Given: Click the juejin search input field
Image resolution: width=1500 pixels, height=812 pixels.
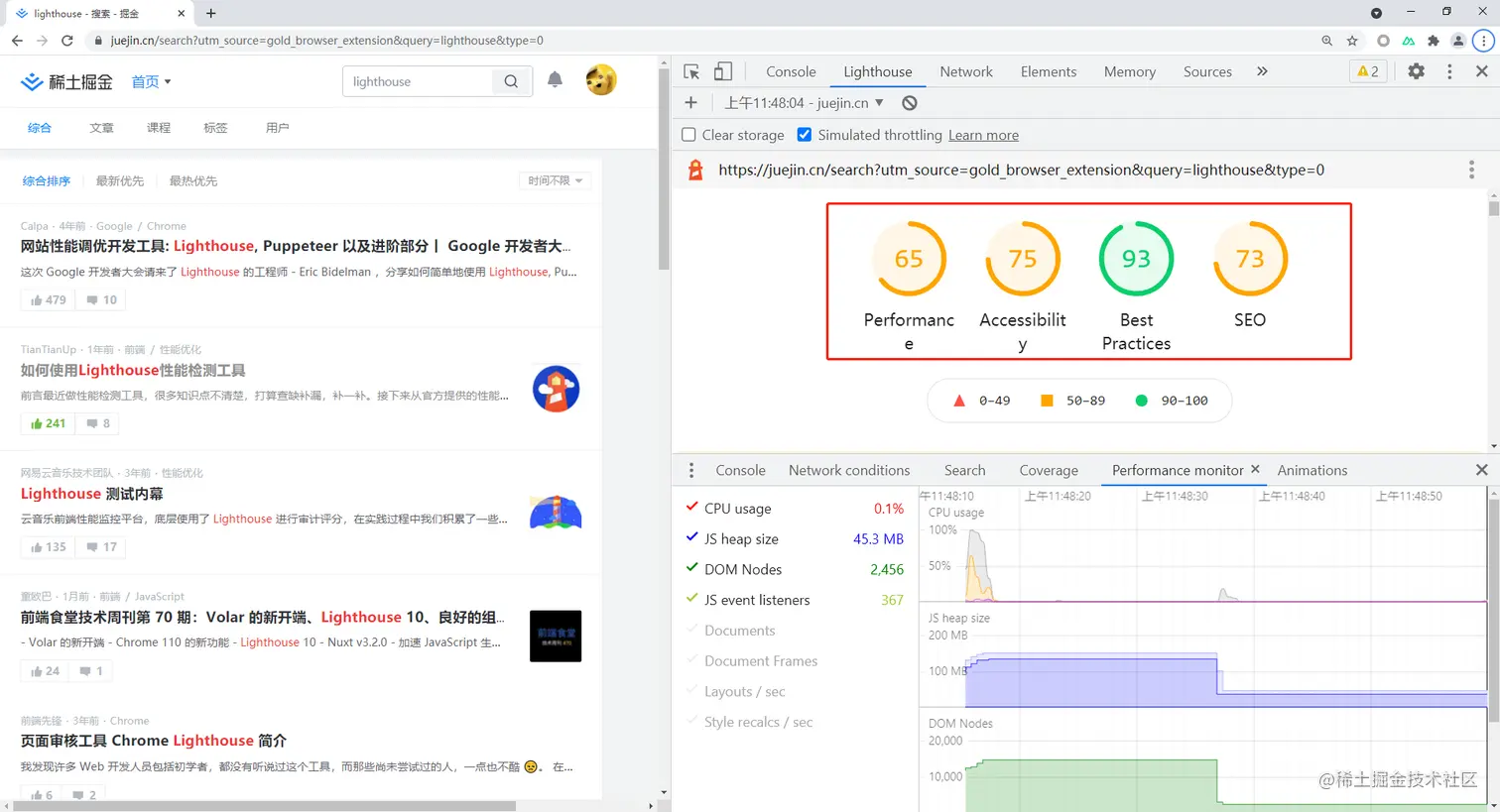Looking at the screenshot, I should point(418,81).
